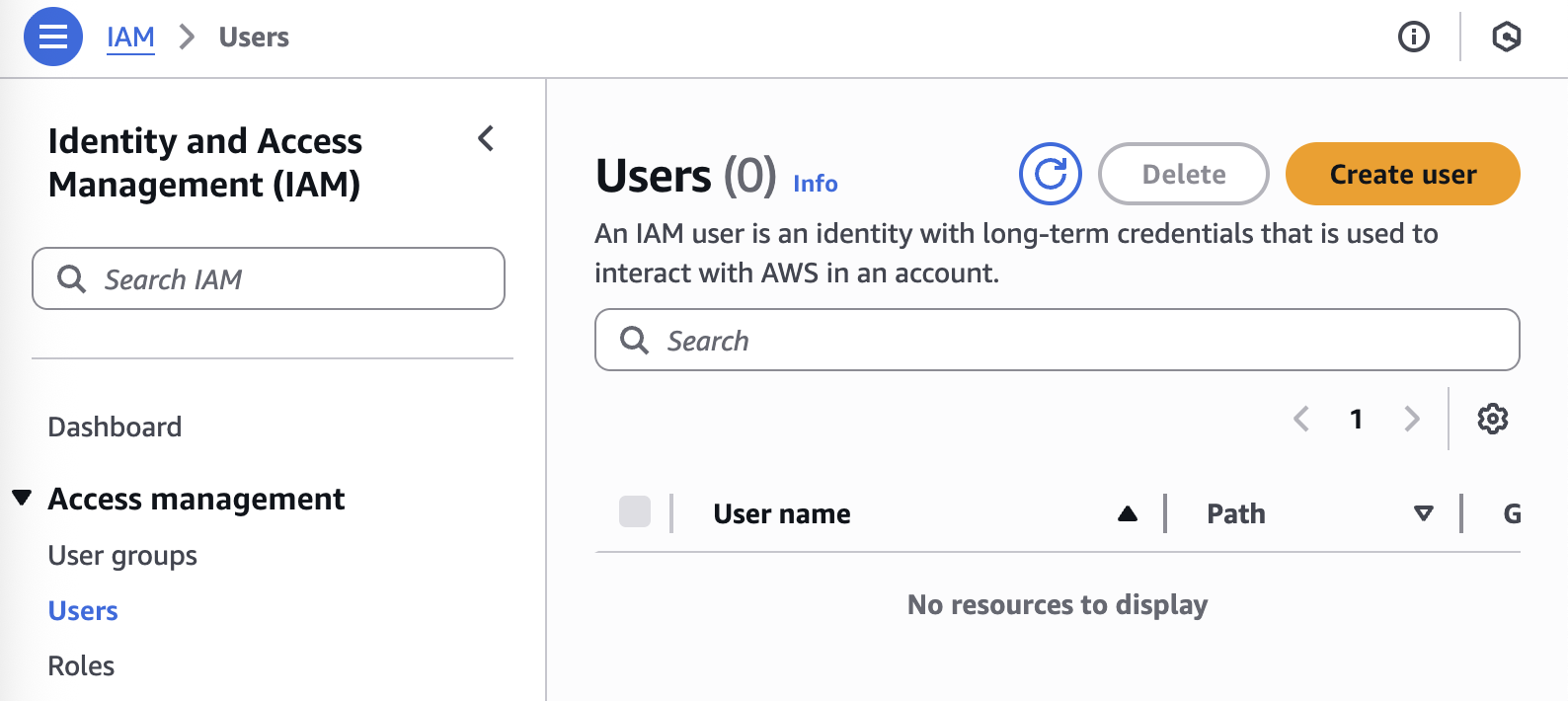Open Dashboard in the sidebar

[x=115, y=427]
